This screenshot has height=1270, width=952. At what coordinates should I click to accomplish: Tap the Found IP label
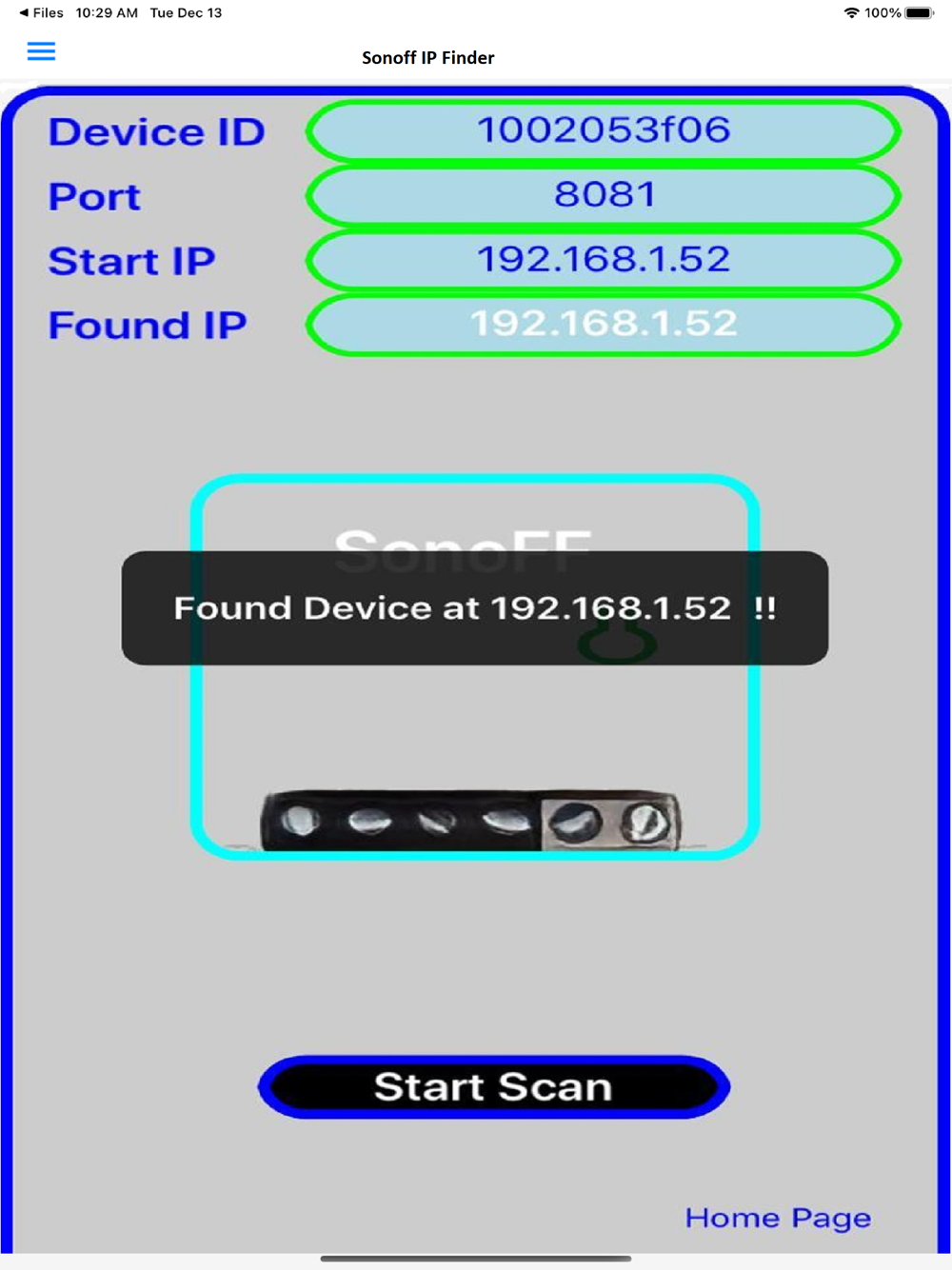[x=148, y=326]
